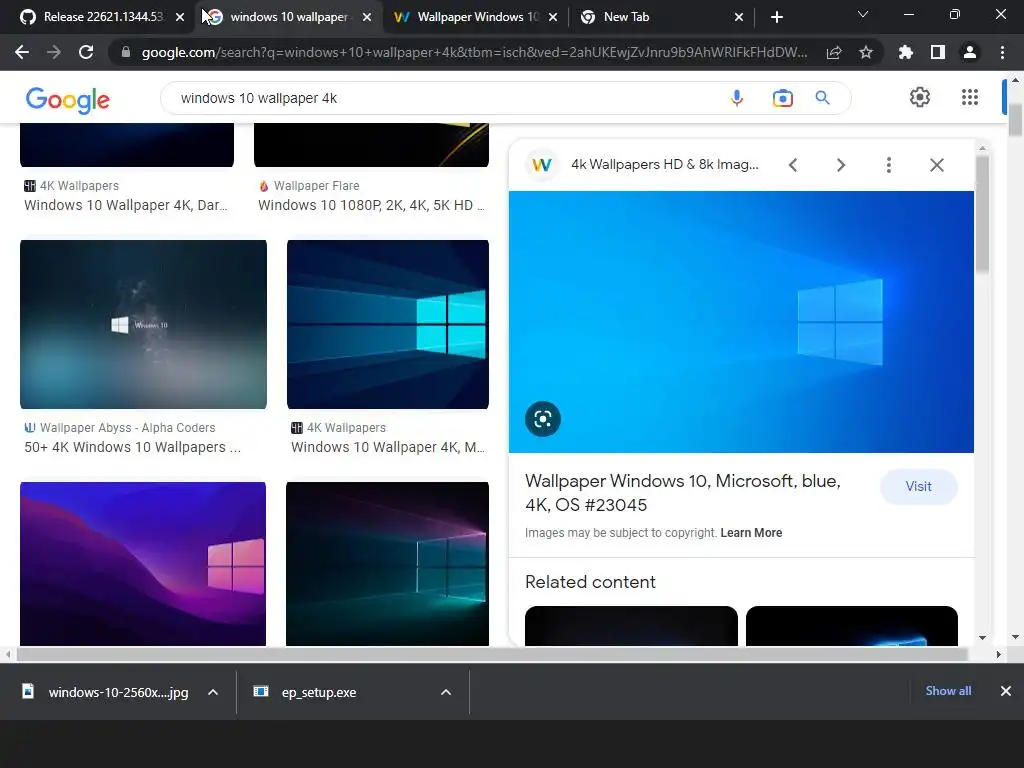Open a new browser tab
Screen dimensions: 1024x768
tap(776, 17)
